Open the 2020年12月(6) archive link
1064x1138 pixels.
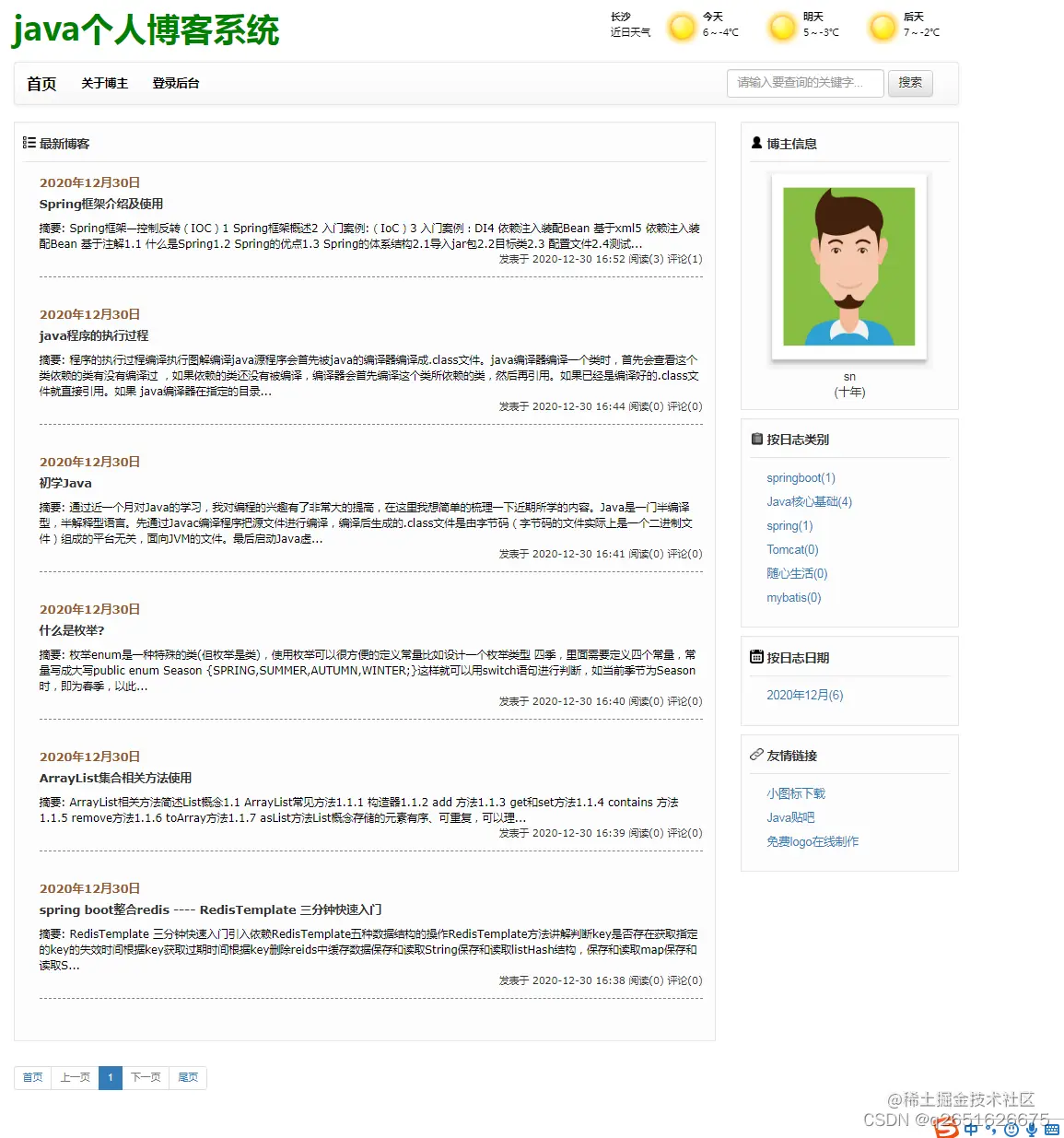click(x=804, y=695)
